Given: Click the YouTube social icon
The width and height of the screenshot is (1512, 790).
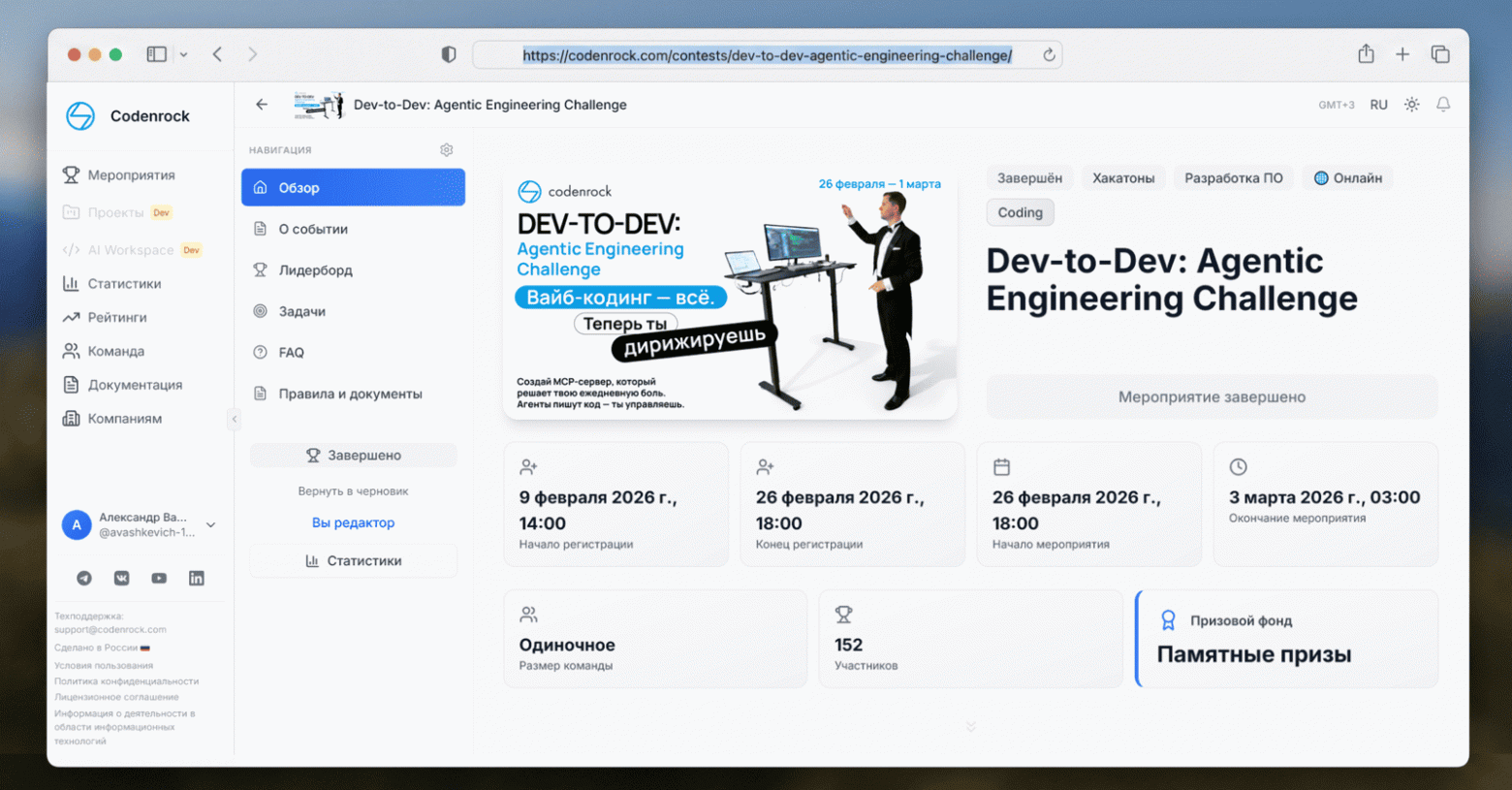Looking at the screenshot, I should point(159,578).
